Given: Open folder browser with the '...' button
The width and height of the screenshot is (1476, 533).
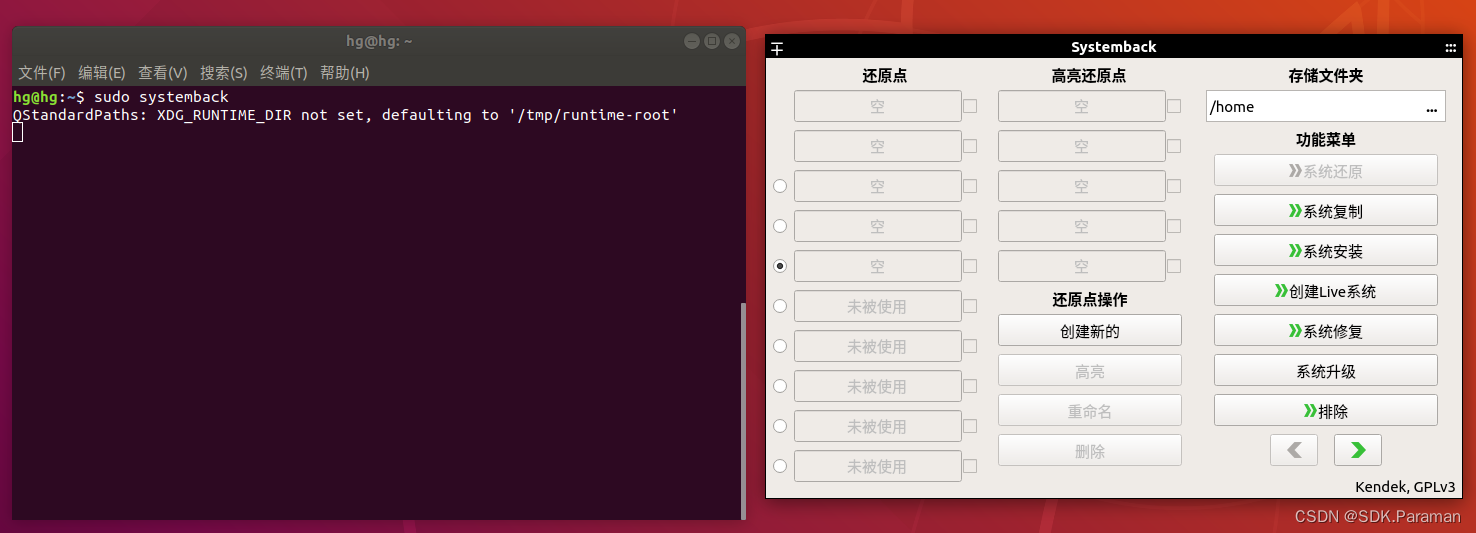Looking at the screenshot, I should (1432, 107).
